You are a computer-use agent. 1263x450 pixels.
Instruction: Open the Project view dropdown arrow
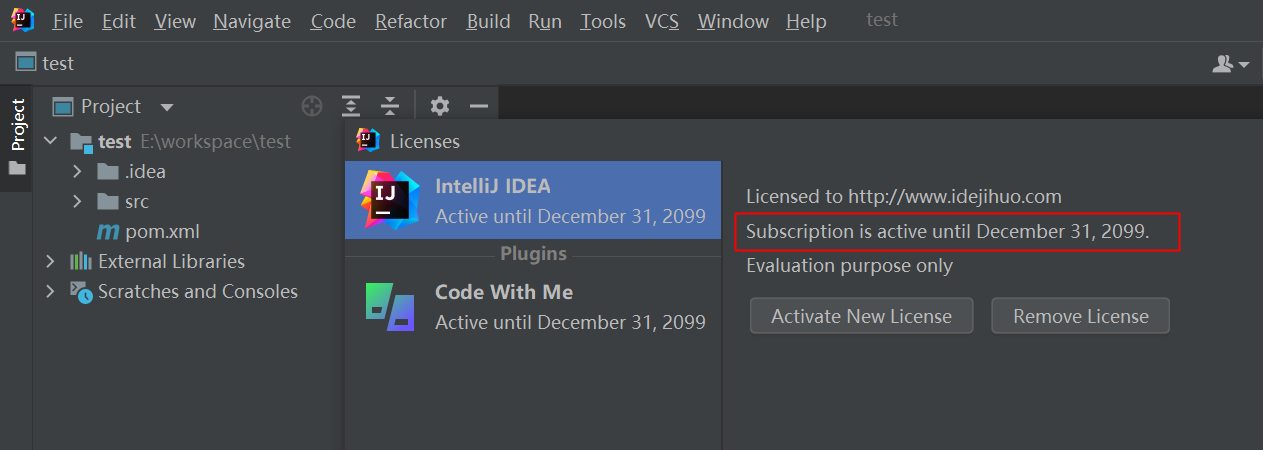click(x=167, y=107)
